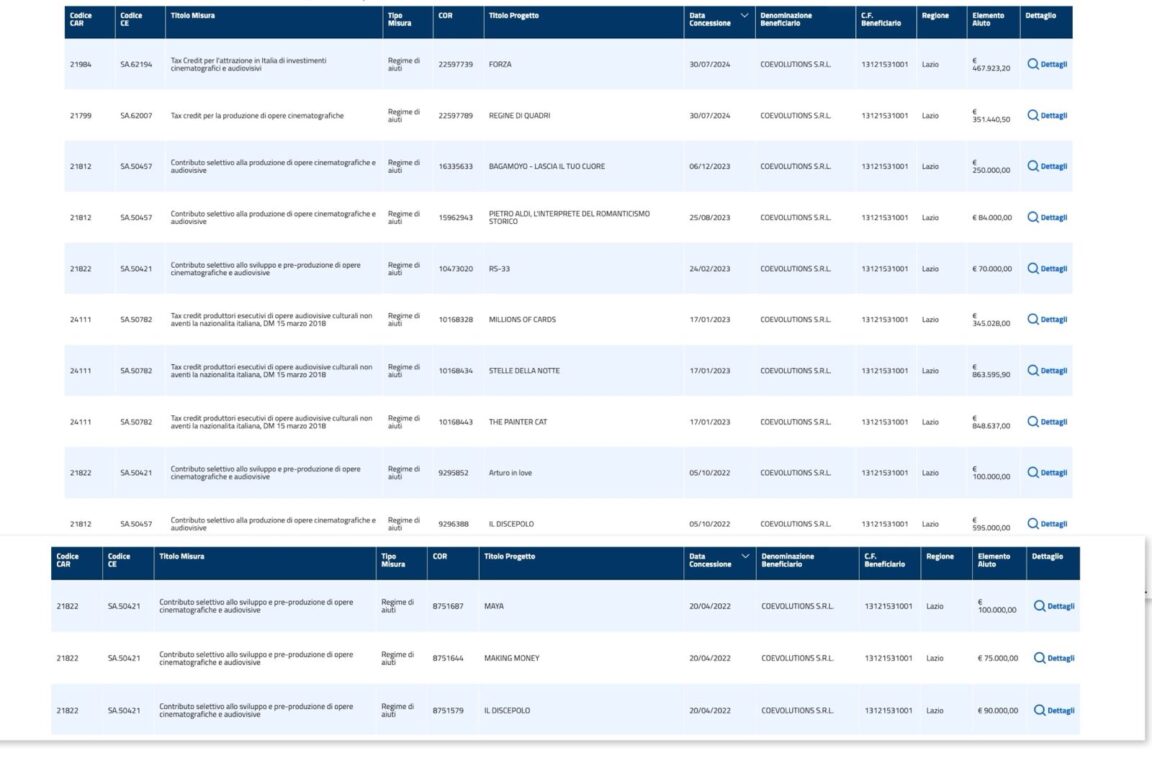The width and height of the screenshot is (1152, 768).
Task: Click the magnifier icon in the PIETRO ALDI row
Action: tap(1032, 218)
